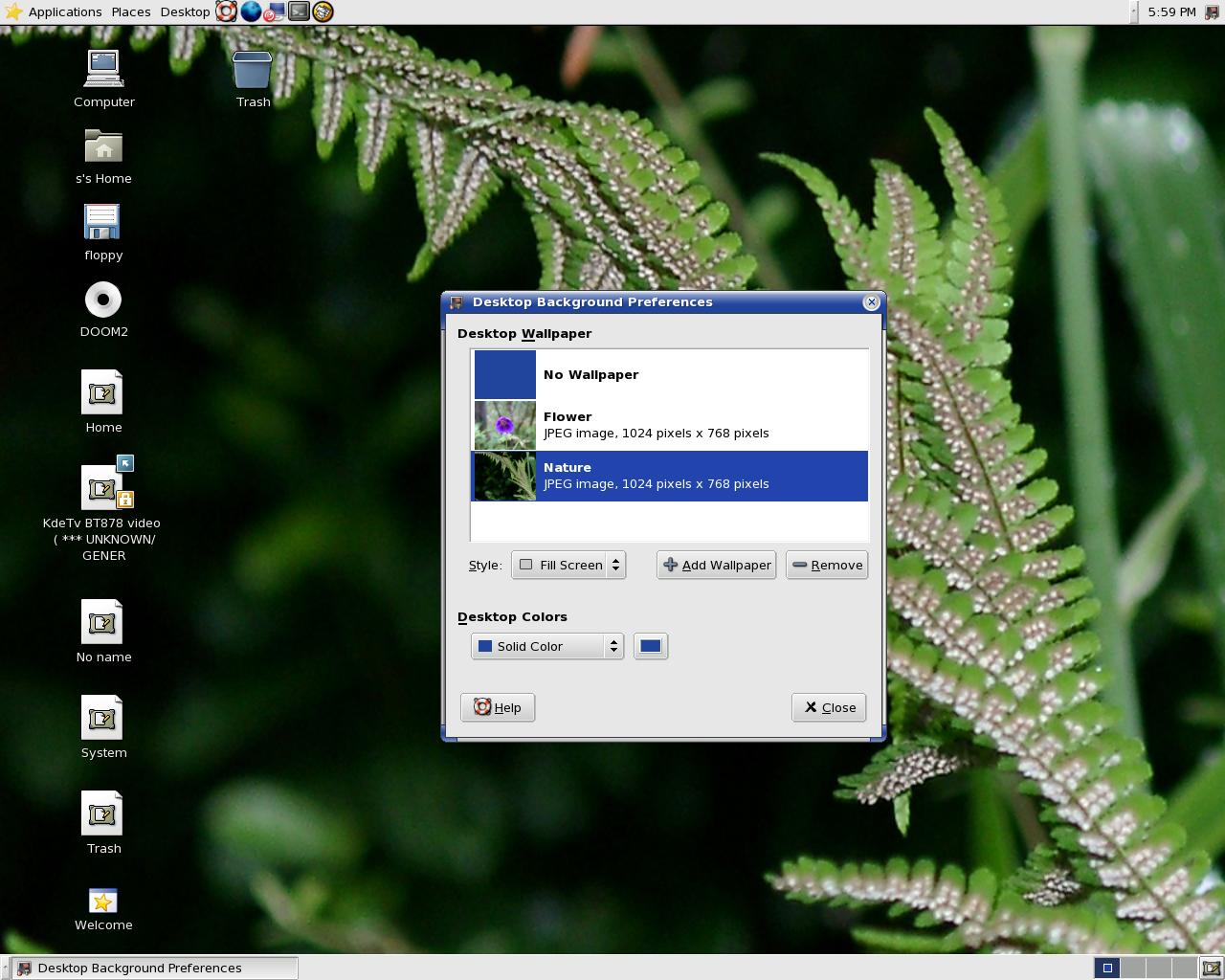Select the No Wallpaper list entry
This screenshot has width=1225, height=980.
[x=670, y=374]
